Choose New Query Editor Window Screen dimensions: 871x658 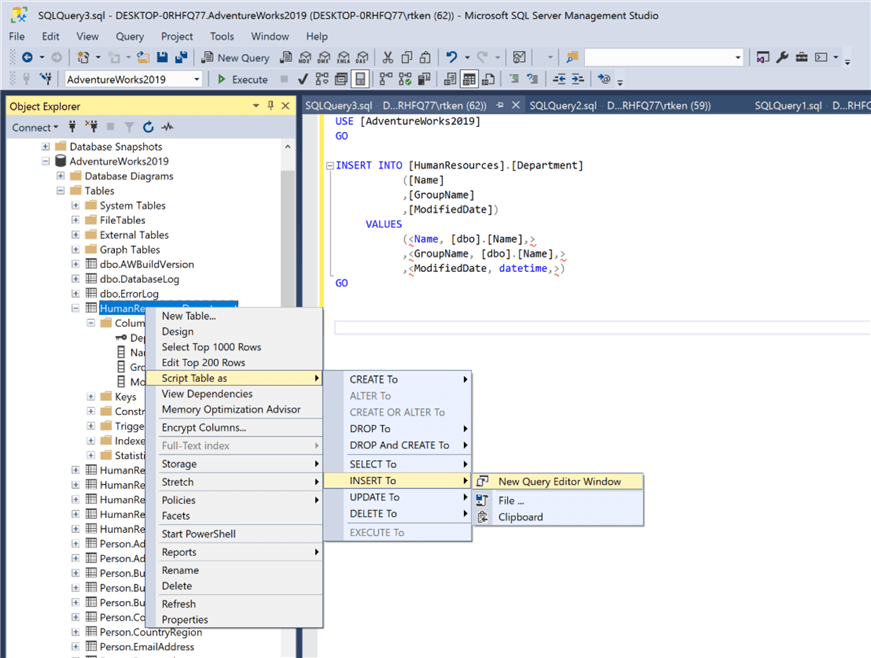pyautogui.click(x=558, y=481)
